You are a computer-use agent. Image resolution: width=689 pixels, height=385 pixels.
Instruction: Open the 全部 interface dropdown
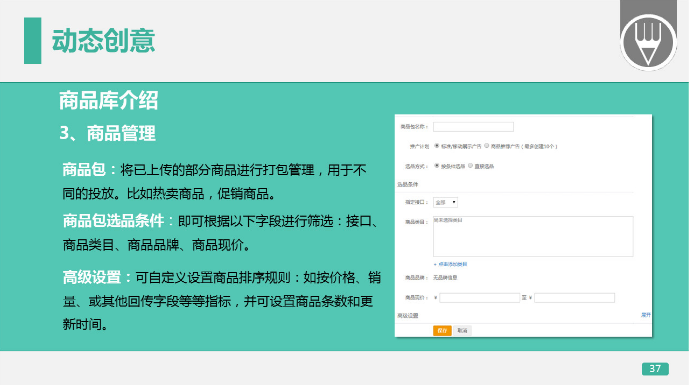click(445, 202)
